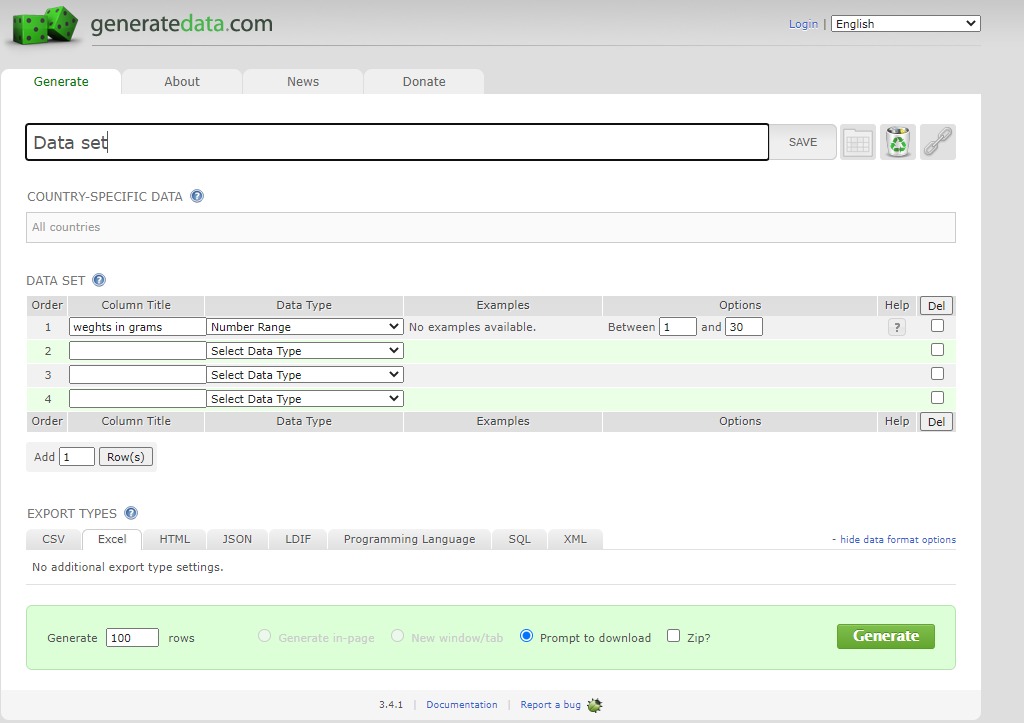Click the recycle bin reset icon
Image resolution: width=1024 pixels, height=723 pixels.
coord(898,142)
